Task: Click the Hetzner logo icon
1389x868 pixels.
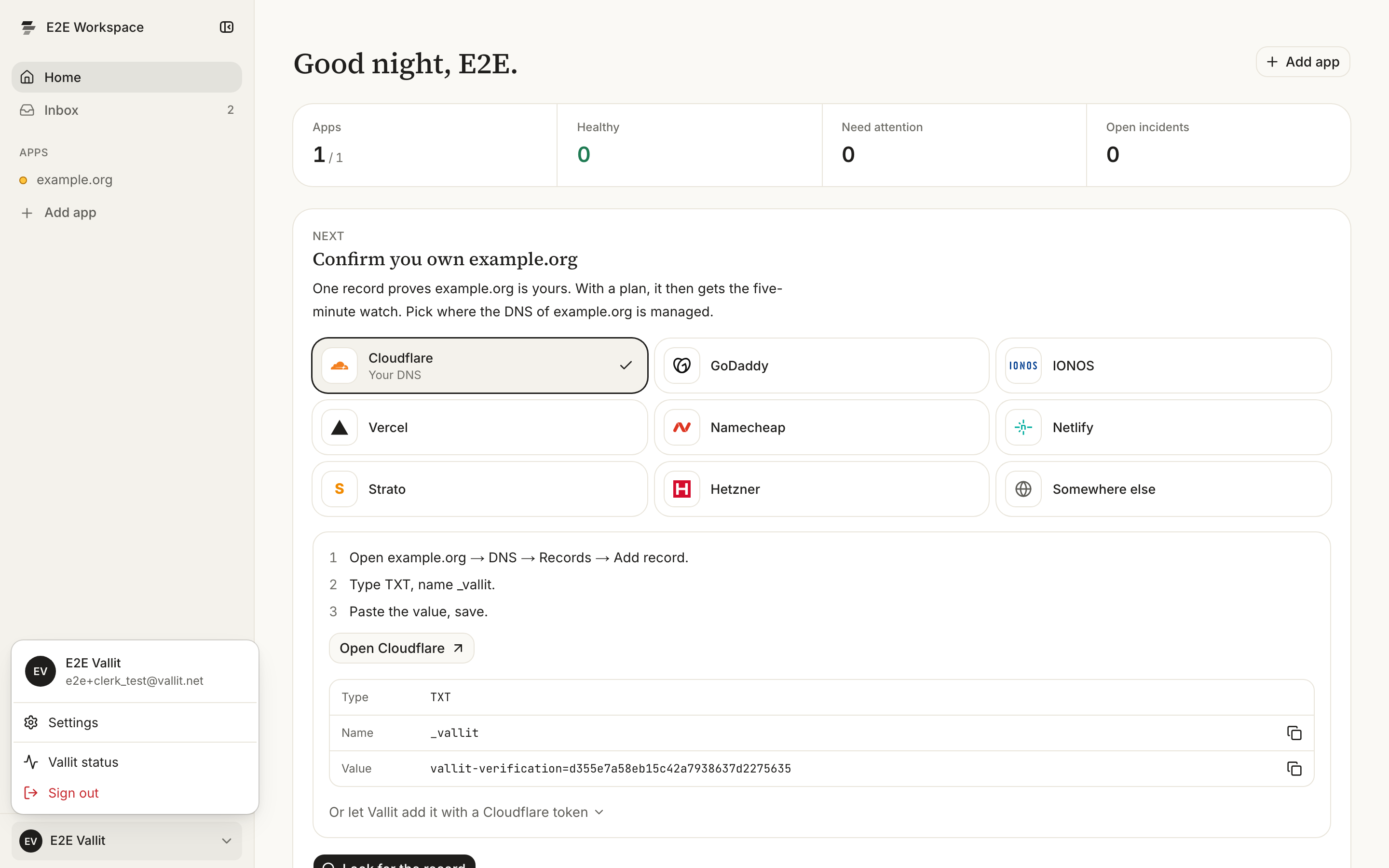Action: tap(681, 489)
